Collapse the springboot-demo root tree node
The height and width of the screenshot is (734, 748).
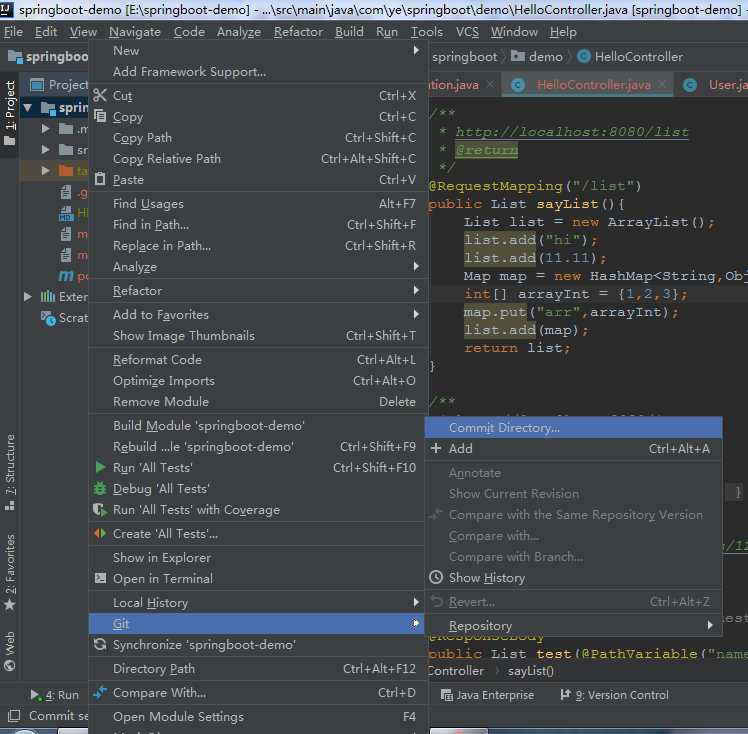click(28, 108)
